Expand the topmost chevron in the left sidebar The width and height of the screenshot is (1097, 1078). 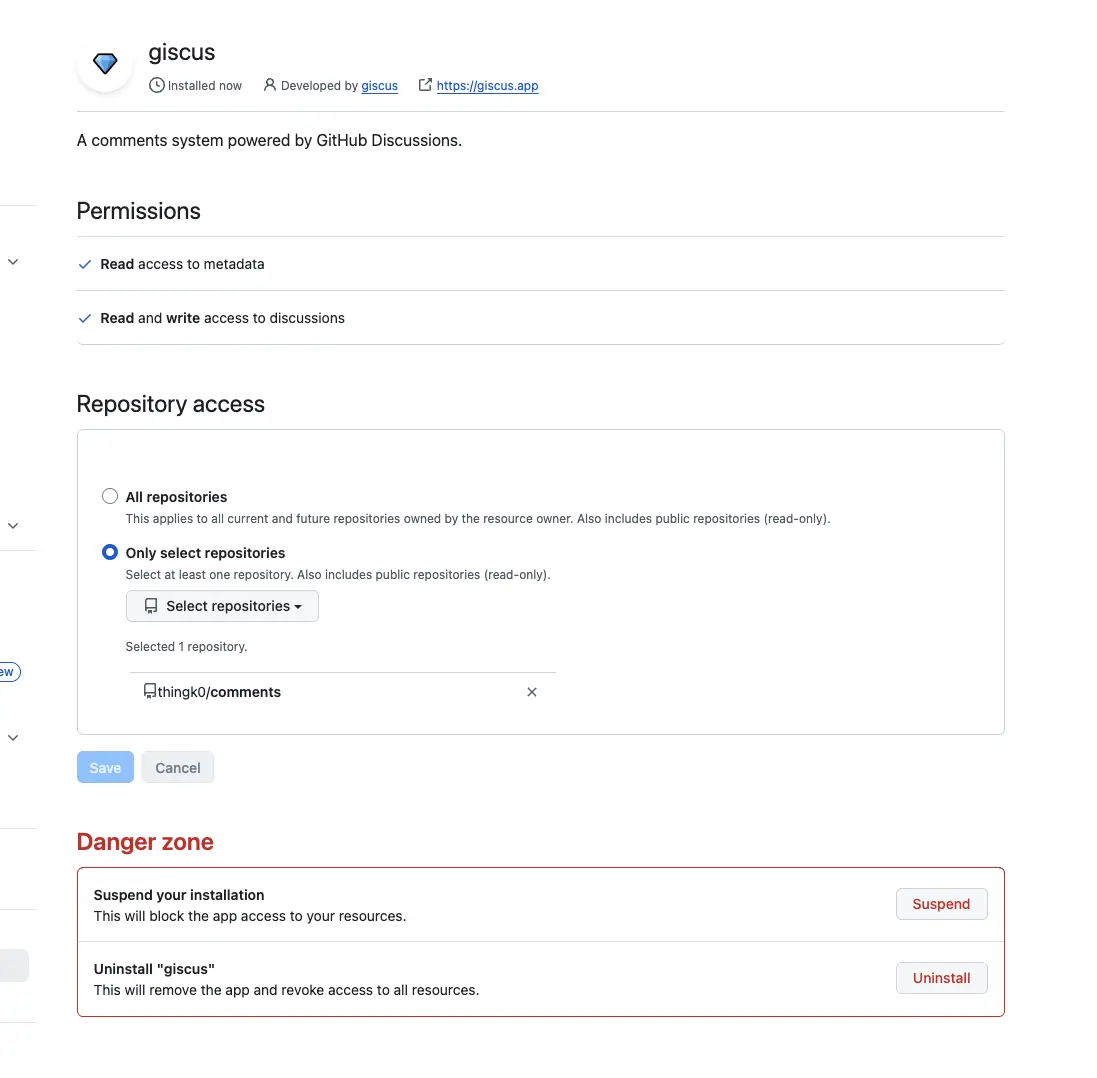[x=13, y=262]
